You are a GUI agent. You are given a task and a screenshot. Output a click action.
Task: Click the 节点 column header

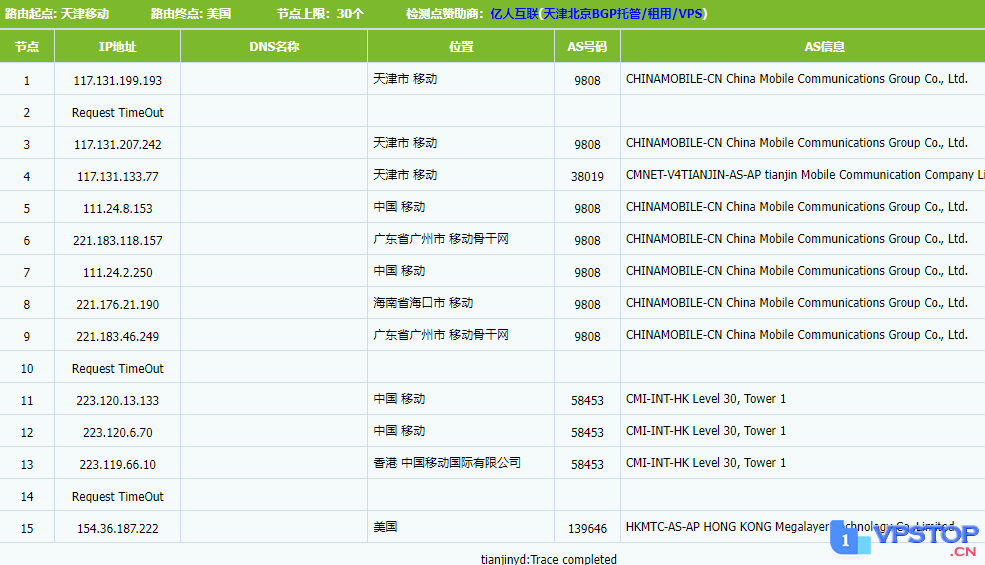pyautogui.click(x=27, y=47)
